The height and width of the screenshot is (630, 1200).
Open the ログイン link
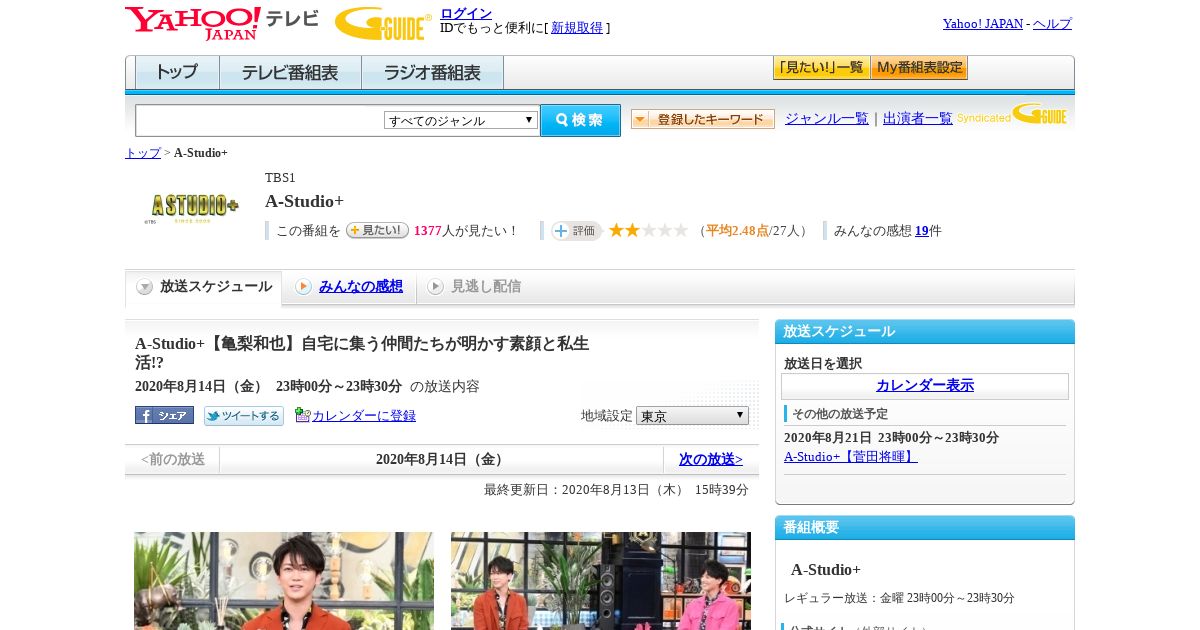pos(466,13)
